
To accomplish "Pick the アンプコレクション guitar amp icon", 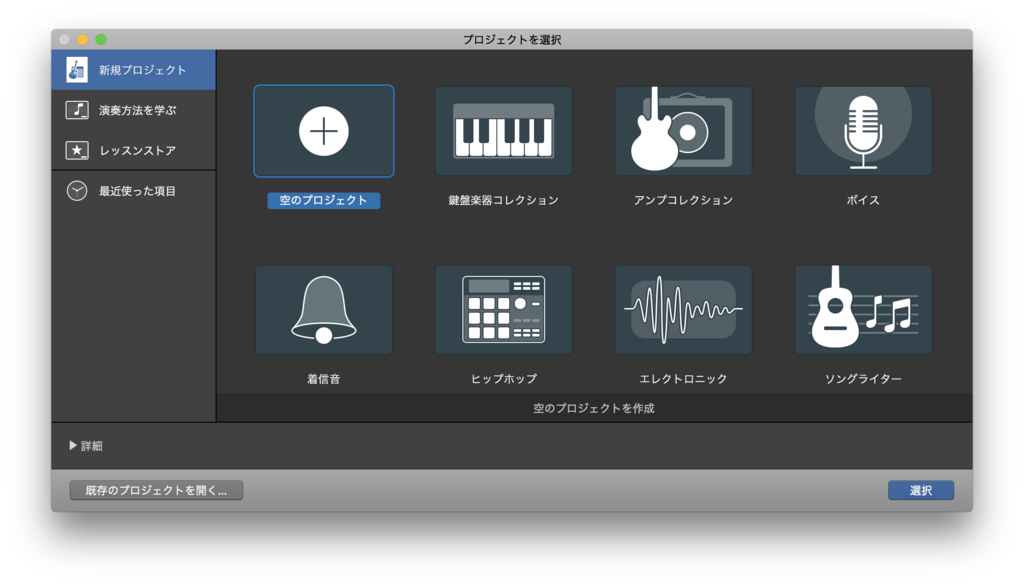I will click(683, 131).
